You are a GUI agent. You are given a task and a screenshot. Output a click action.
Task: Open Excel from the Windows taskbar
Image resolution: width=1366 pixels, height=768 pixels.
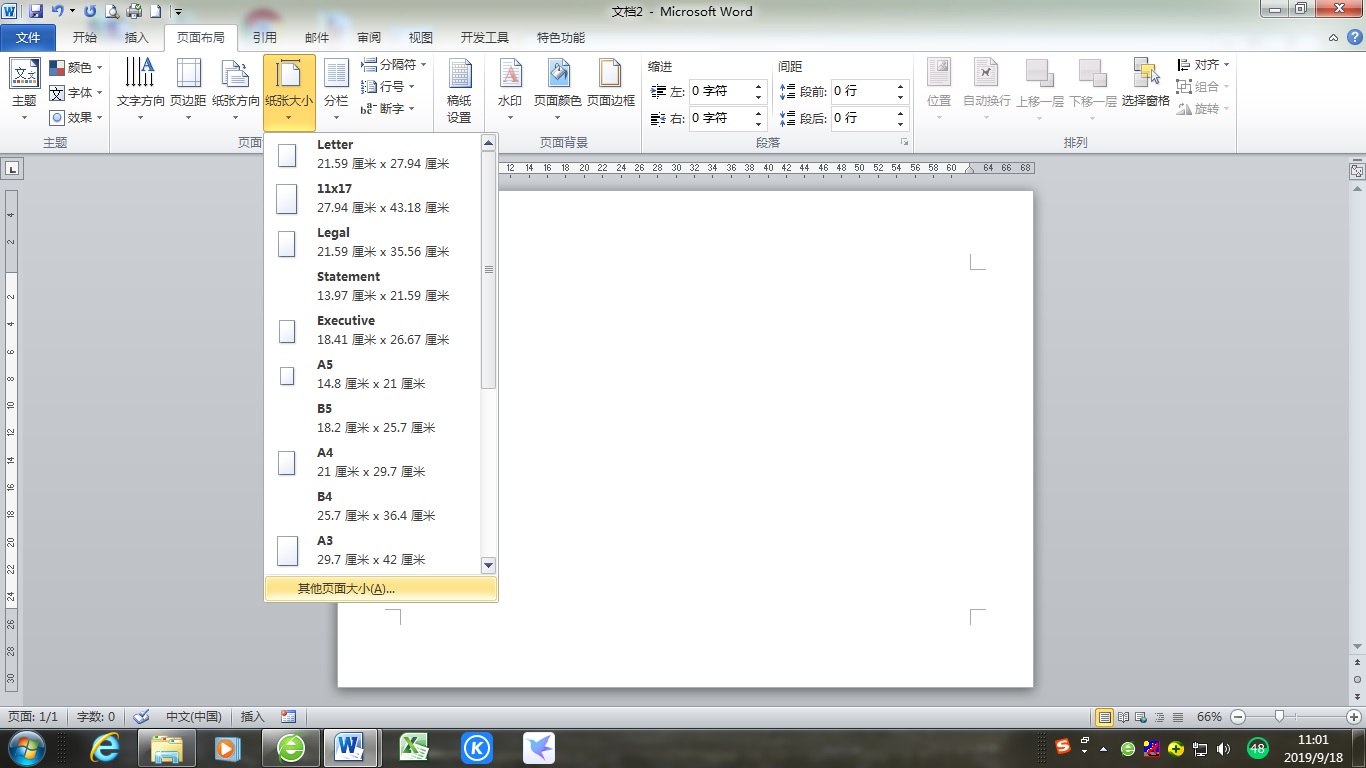(414, 747)
